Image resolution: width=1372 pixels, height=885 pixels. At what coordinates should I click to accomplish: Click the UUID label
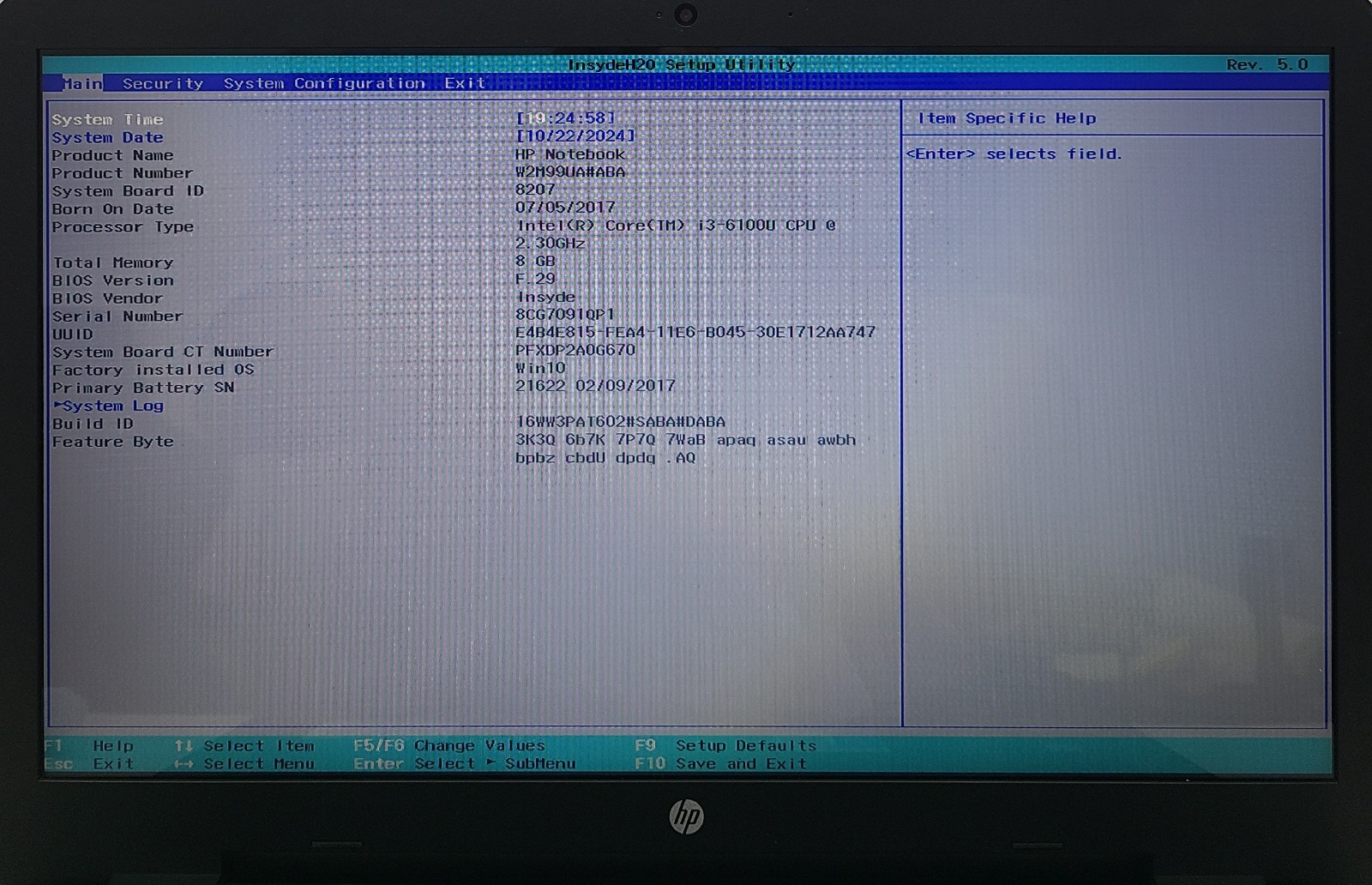tap(72, 334)
